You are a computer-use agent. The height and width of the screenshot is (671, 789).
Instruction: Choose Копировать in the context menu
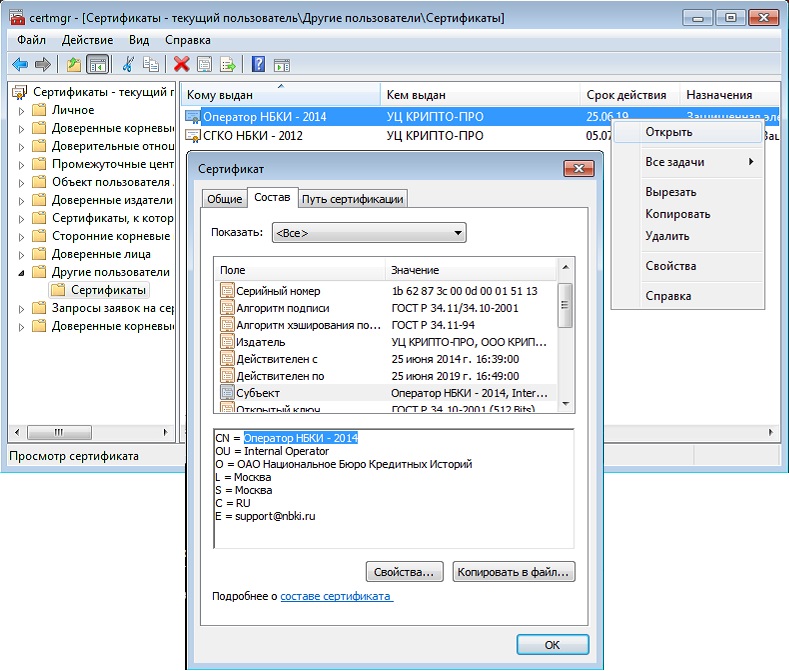687,214
